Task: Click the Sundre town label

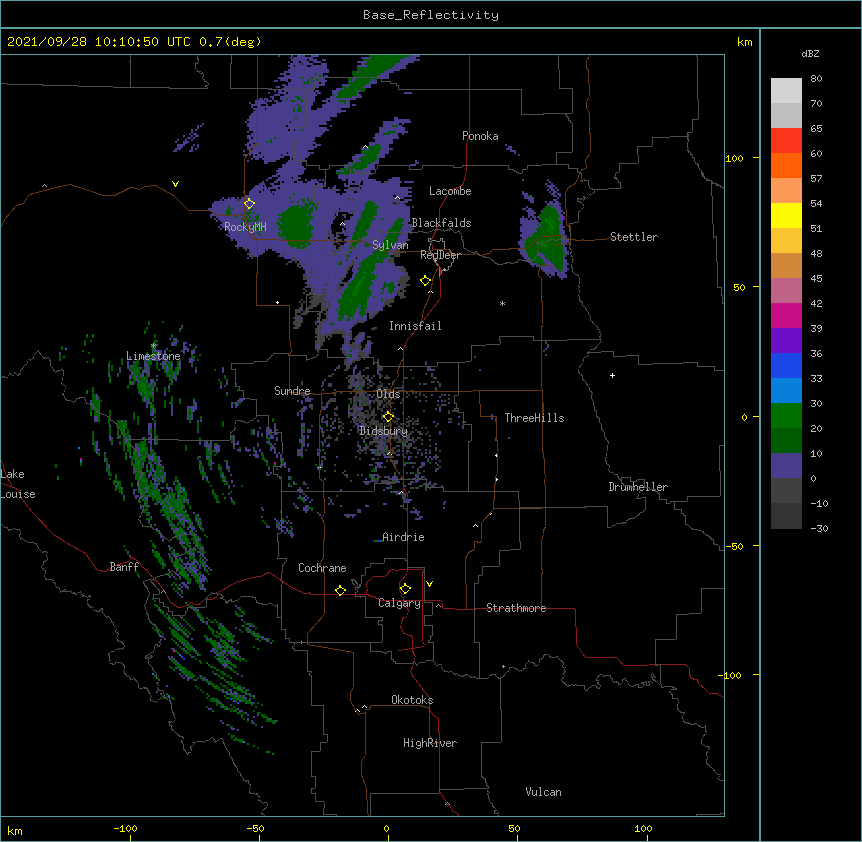Action: pos(292,391)
